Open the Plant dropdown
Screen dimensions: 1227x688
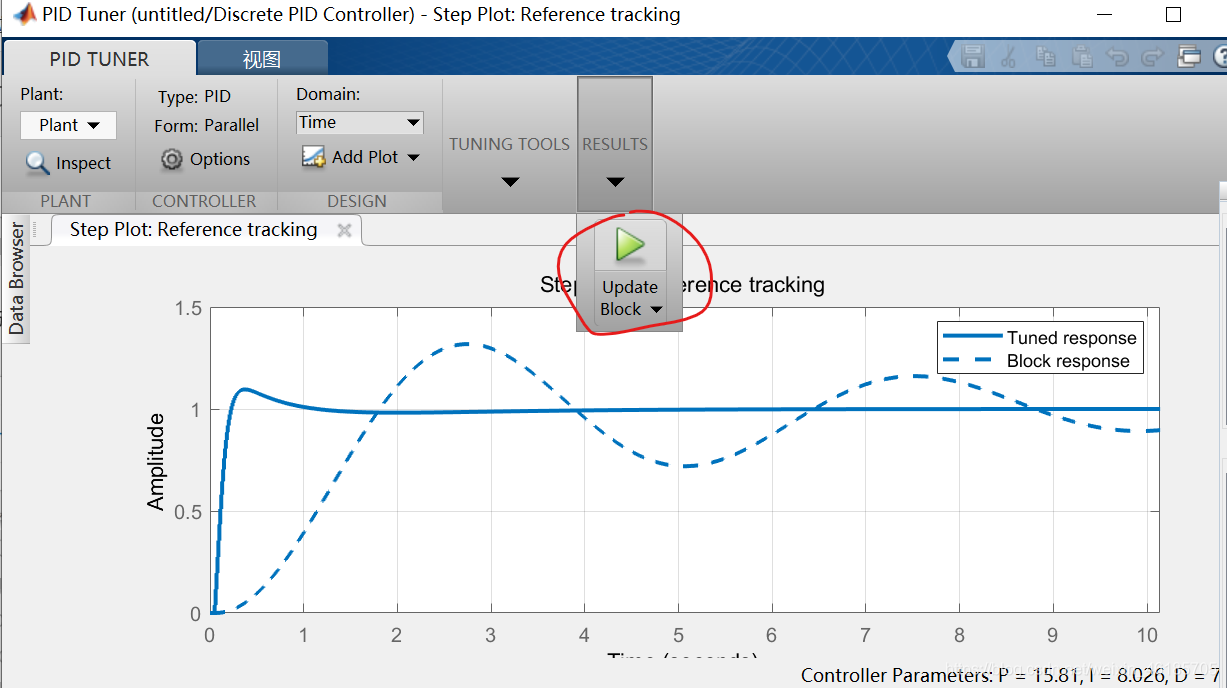coord(68,125)
